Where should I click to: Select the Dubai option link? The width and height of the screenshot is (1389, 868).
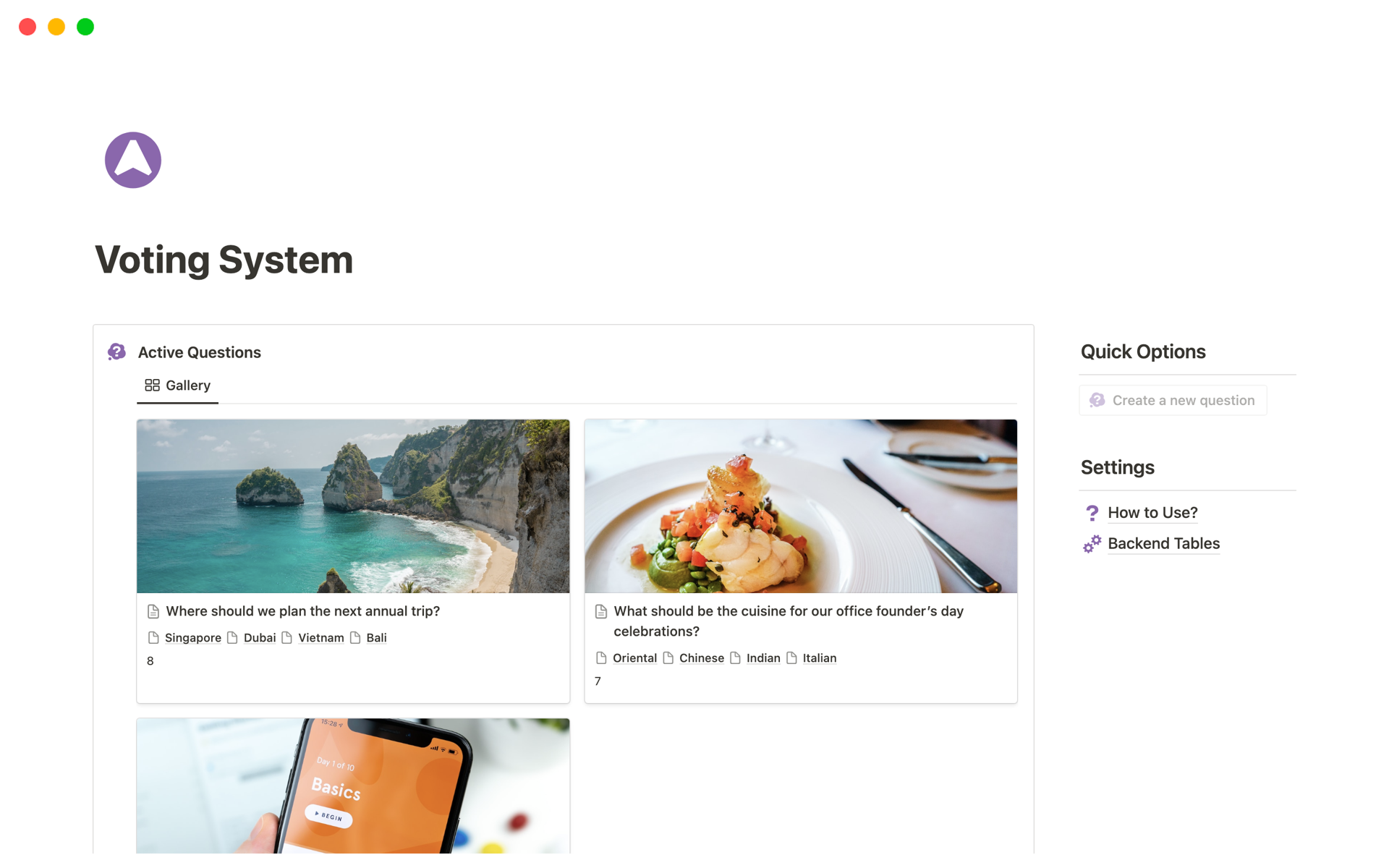[x=259, y=638]
